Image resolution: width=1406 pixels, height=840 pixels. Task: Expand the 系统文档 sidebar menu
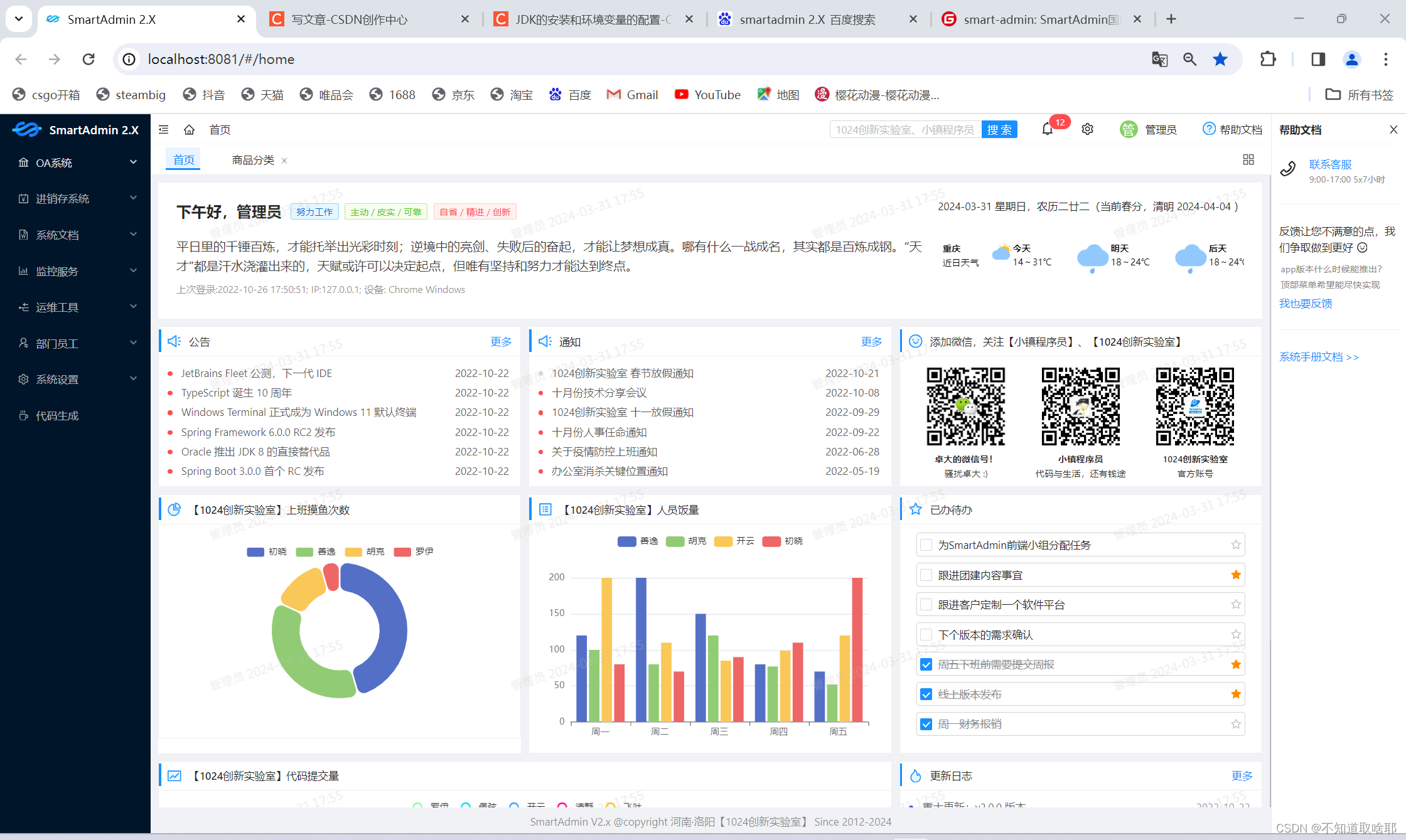coord(75,235)
